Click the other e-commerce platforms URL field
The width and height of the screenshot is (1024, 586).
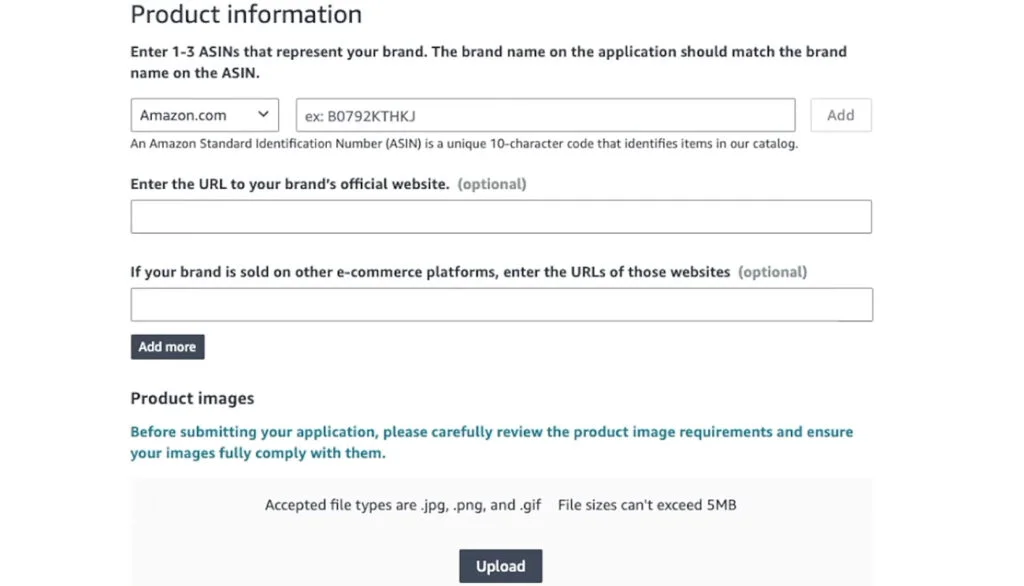pos(500,304)
